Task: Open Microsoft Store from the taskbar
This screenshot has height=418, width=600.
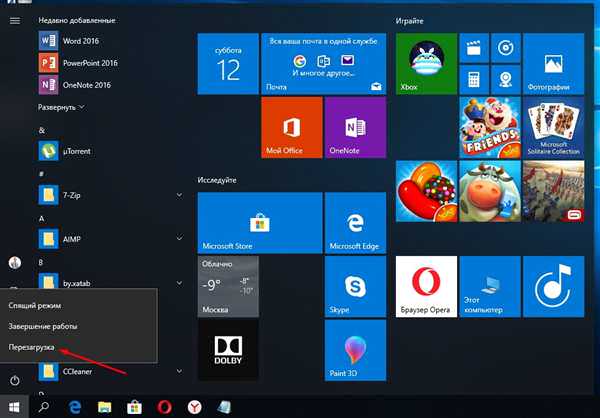Action: pos(134,407)
